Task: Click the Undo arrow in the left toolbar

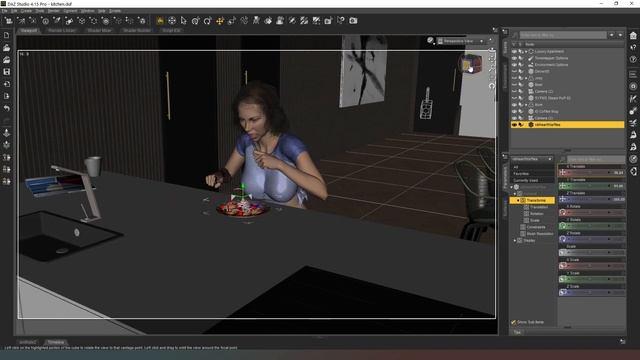Action: coord(7,108)
